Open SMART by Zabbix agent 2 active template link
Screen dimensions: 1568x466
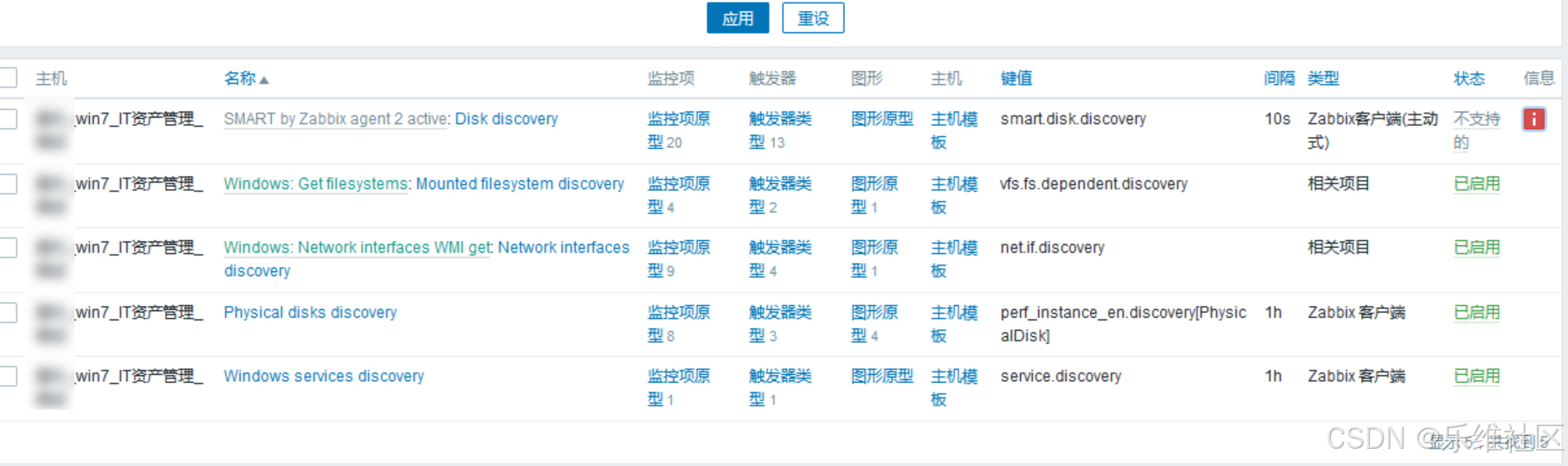(335, 119)
